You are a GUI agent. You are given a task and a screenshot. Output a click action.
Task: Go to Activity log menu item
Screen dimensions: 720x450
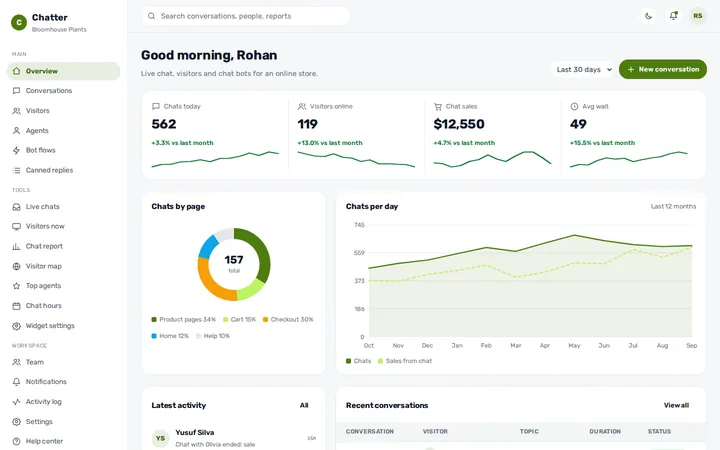pos(63,402)
